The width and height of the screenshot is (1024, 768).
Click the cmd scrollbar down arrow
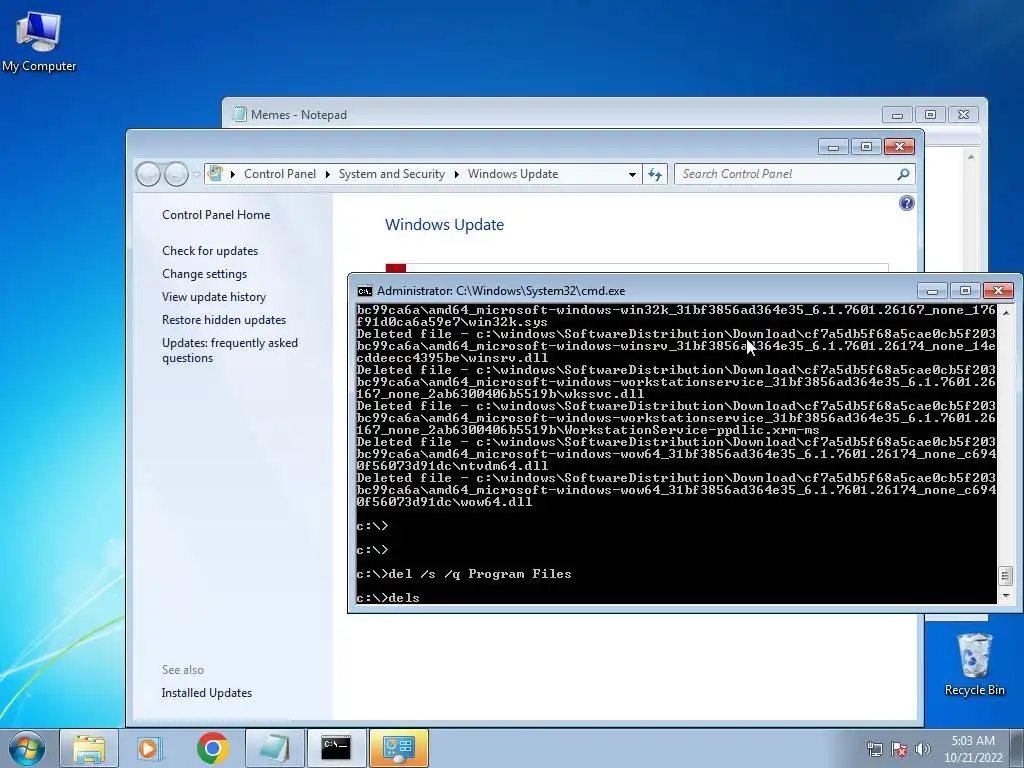1006,596
